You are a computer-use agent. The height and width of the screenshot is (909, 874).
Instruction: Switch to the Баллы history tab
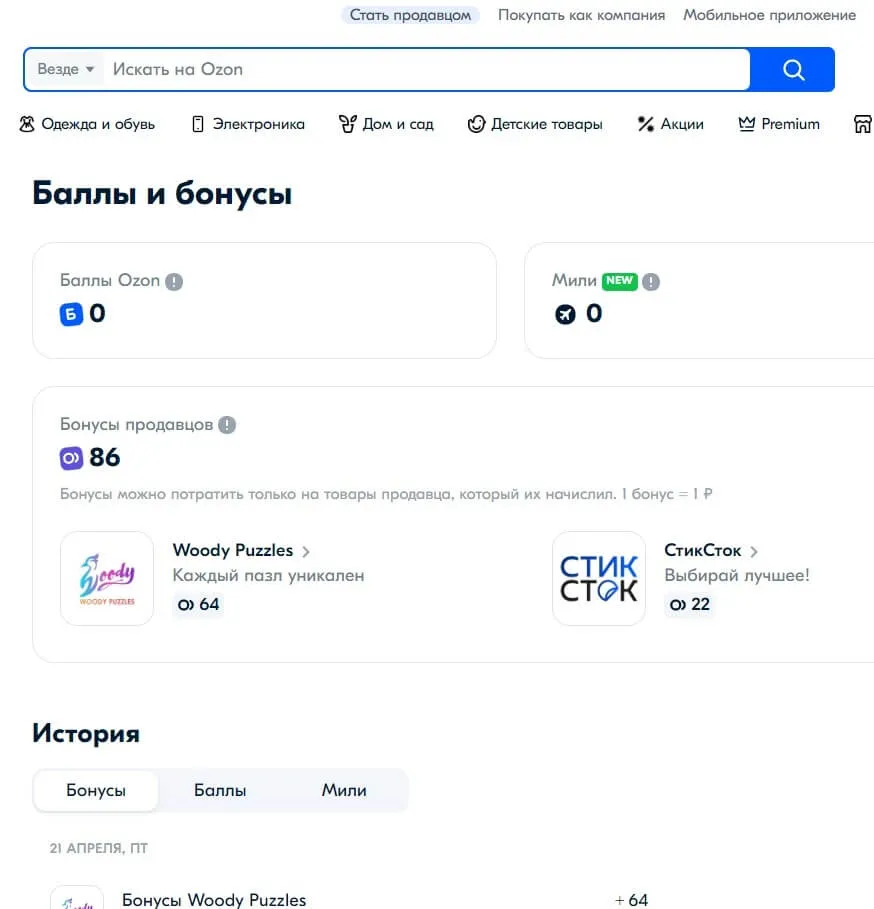219,790
